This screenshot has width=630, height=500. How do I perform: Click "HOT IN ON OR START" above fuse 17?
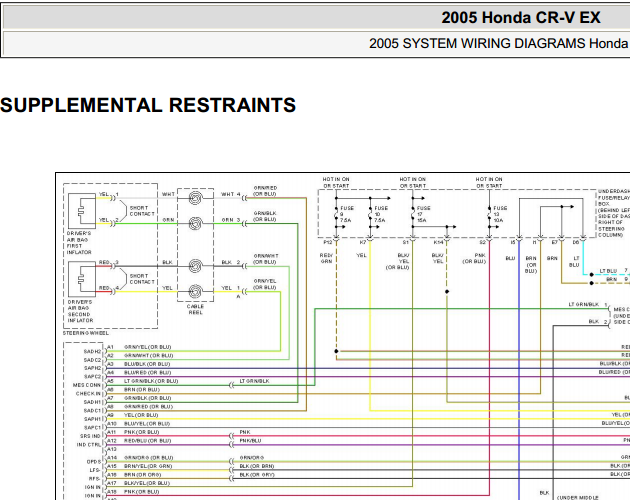(413, 182)
